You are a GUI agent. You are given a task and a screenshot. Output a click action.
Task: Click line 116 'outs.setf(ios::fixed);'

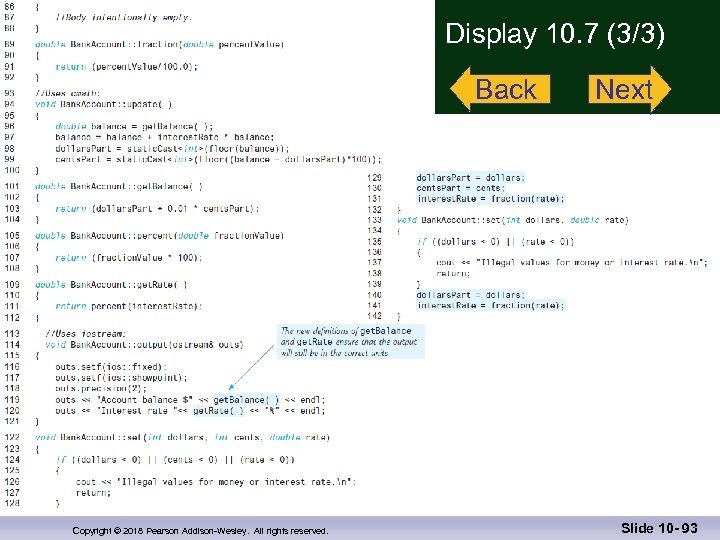pos(111,367)
